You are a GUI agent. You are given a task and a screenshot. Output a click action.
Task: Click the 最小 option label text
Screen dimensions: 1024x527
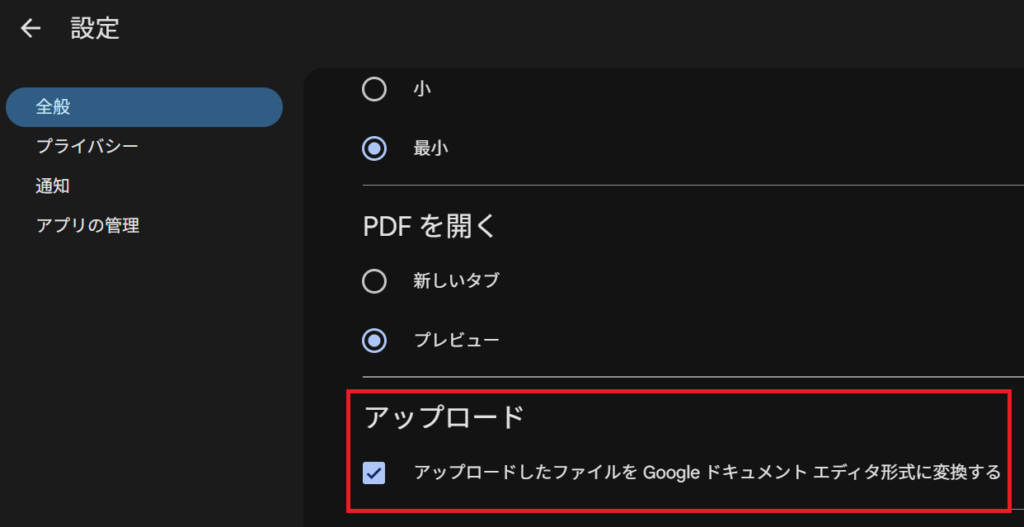tap(431, 149)
